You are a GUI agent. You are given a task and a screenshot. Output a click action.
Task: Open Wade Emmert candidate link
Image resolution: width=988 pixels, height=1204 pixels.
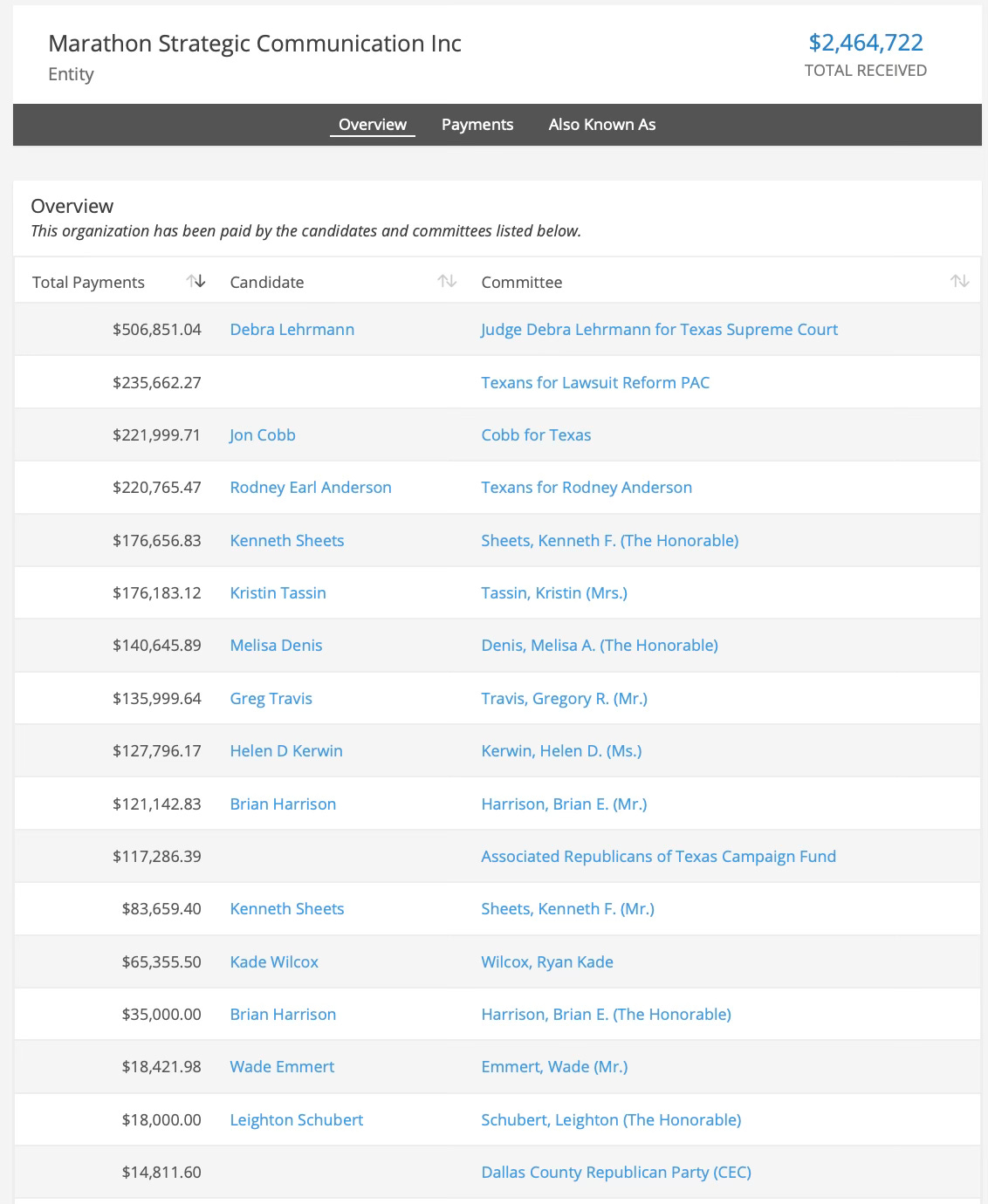coord(282,1066)
